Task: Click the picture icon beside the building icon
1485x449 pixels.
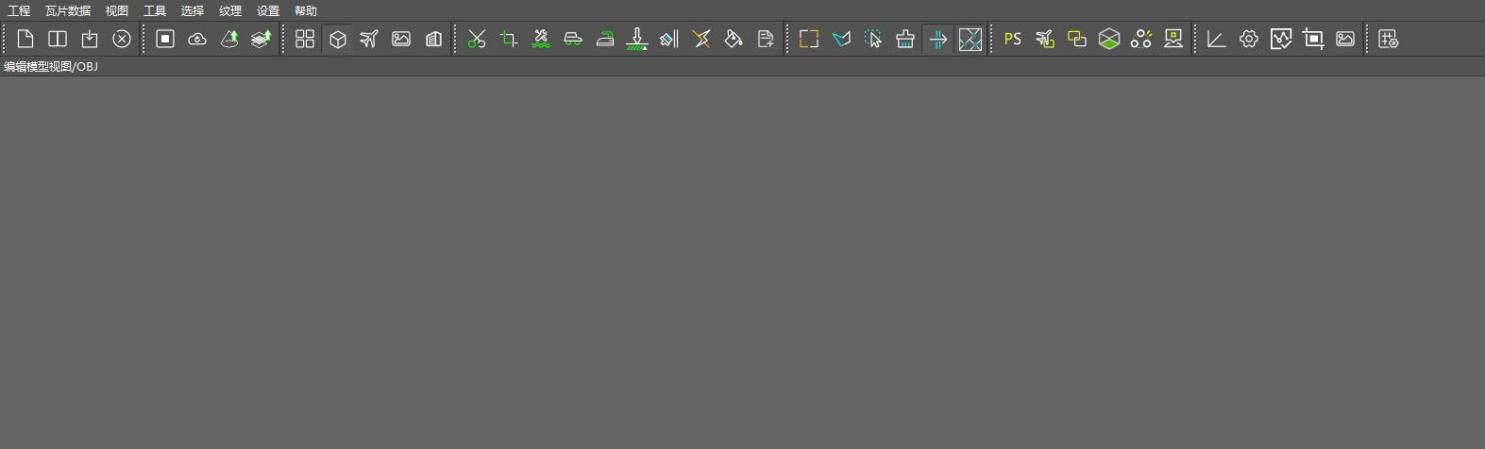Action: [x=401, y=39]
